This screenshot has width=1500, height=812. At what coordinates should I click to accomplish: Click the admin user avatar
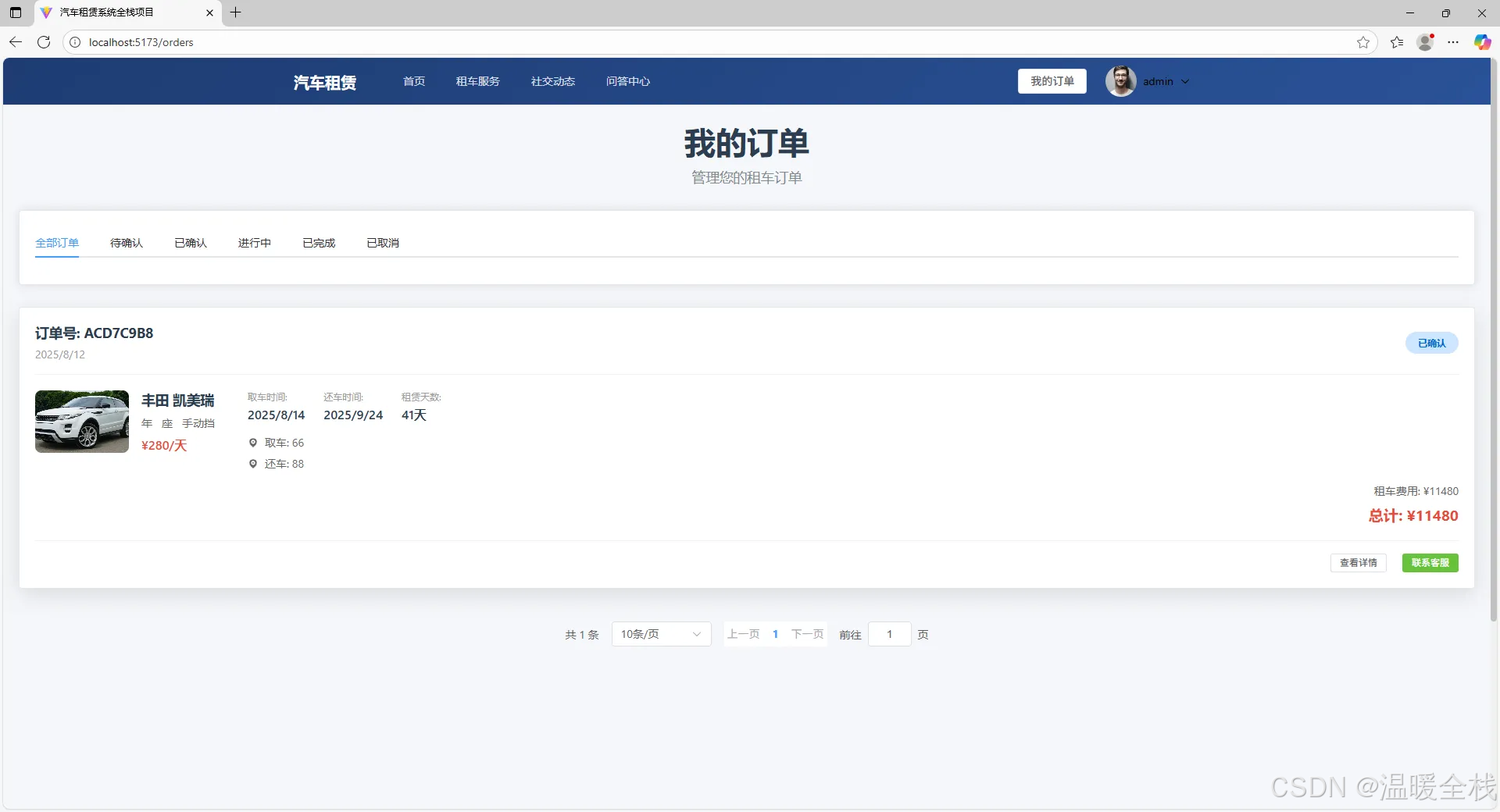[1120, 81]
